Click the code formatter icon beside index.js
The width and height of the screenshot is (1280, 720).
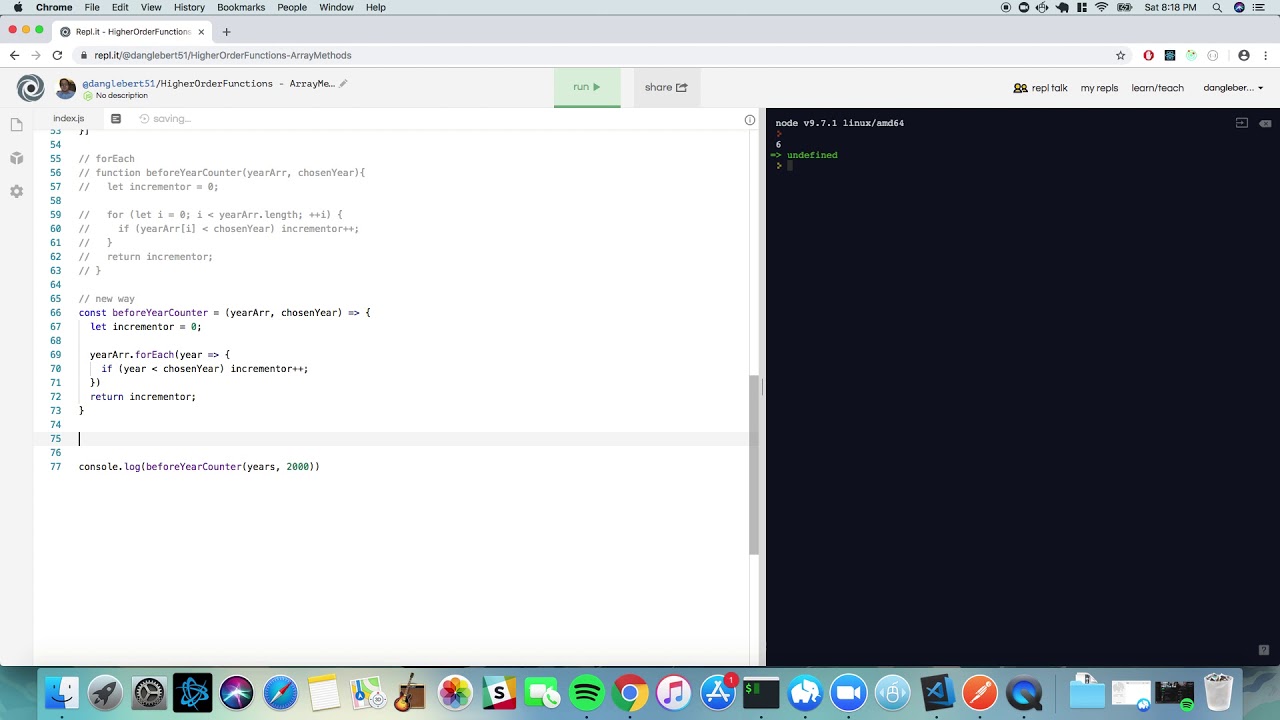116,119
